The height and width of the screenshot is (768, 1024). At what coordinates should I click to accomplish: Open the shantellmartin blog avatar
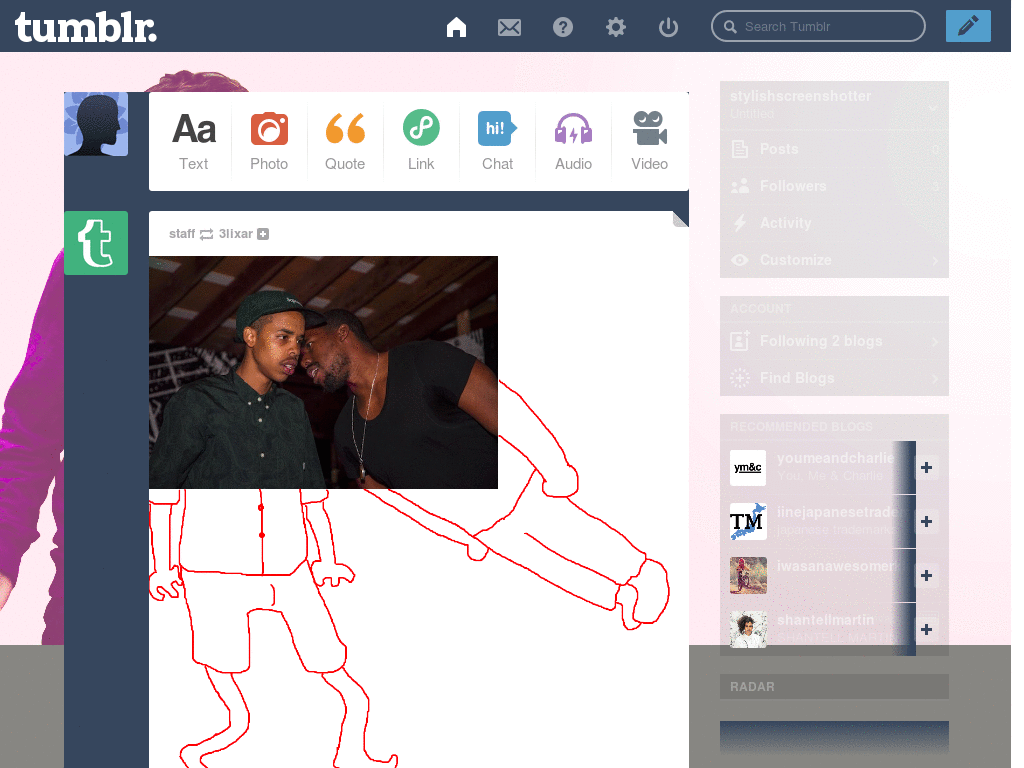[x=748, y=630]
